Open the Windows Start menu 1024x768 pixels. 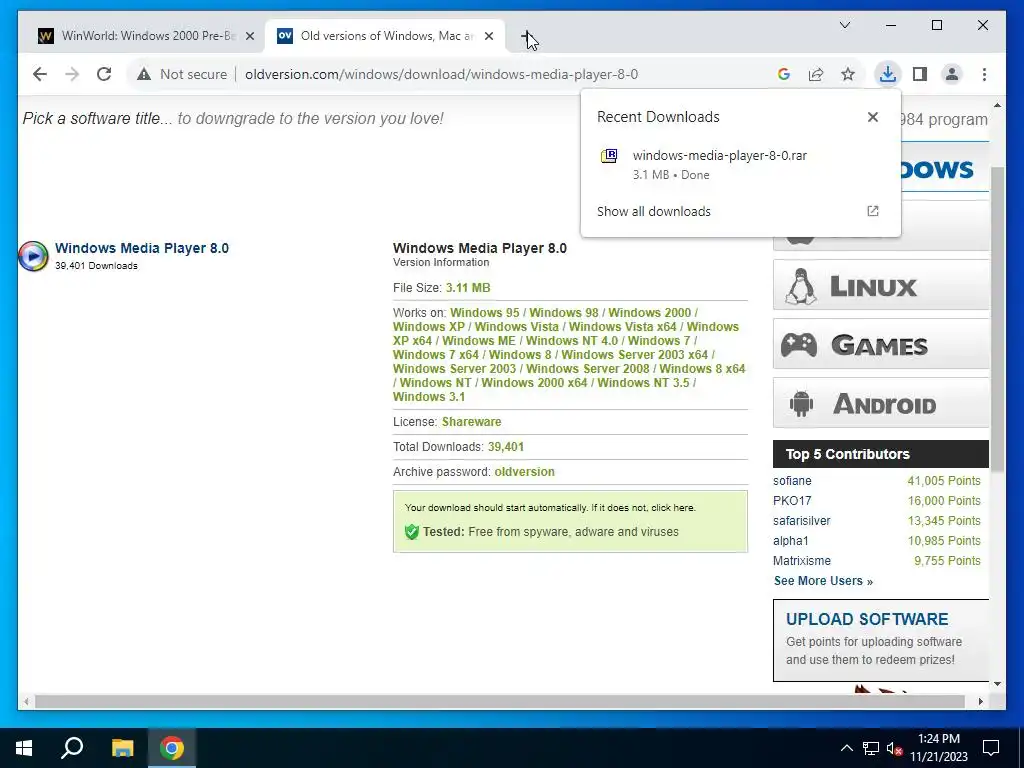[x=24, y=748]
